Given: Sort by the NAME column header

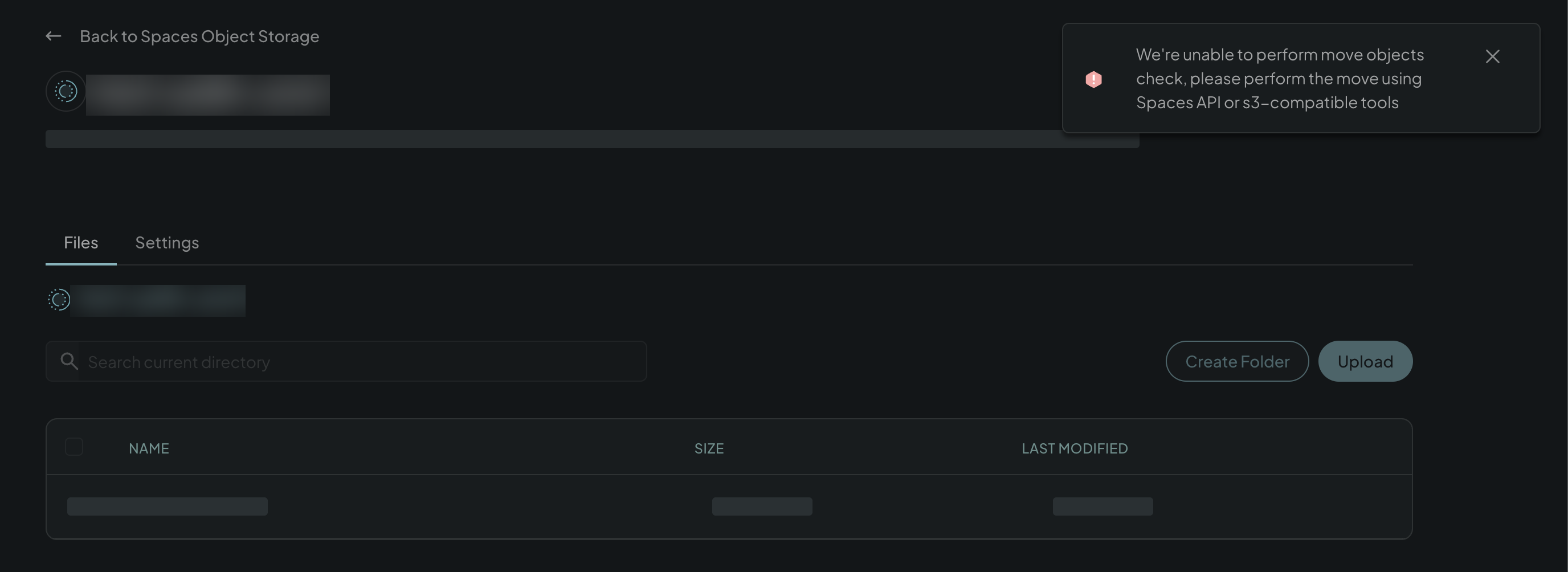Looking at the screenshot, I should click(149, 448).
